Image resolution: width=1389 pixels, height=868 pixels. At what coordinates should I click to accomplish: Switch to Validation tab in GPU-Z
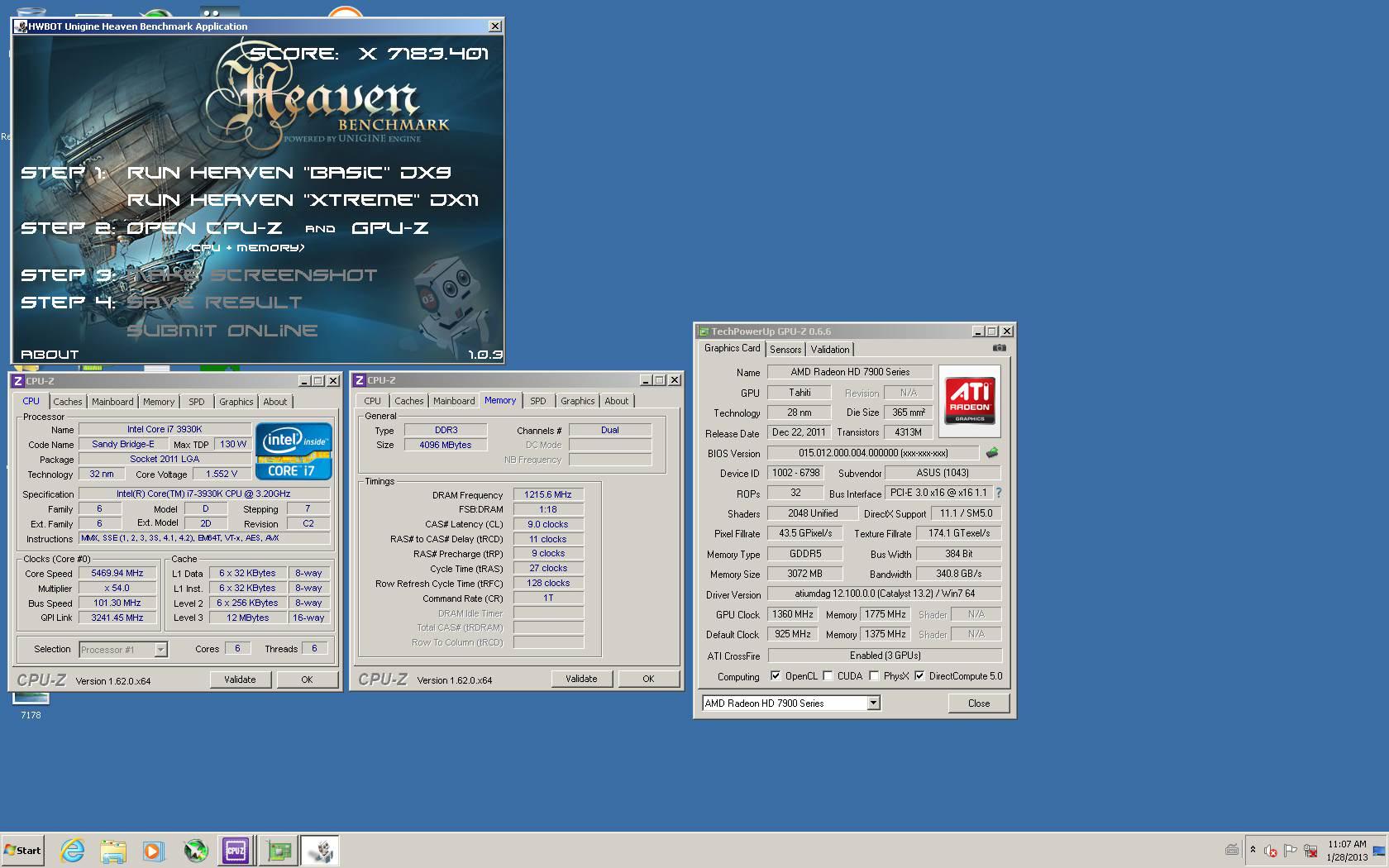click(x=829, y=350)
